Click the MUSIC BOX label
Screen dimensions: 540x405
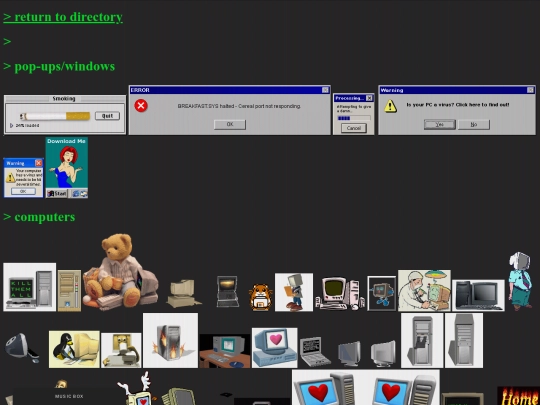(x=69, y=396)
